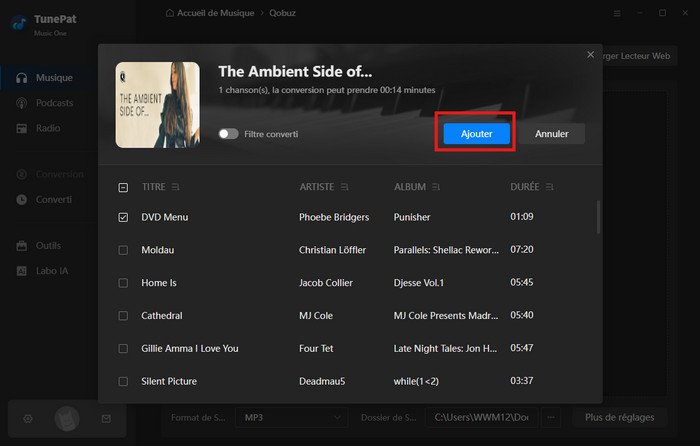Click the song list scrollbar
Viewport: 700px width, 446px height.
coord(598,217)
